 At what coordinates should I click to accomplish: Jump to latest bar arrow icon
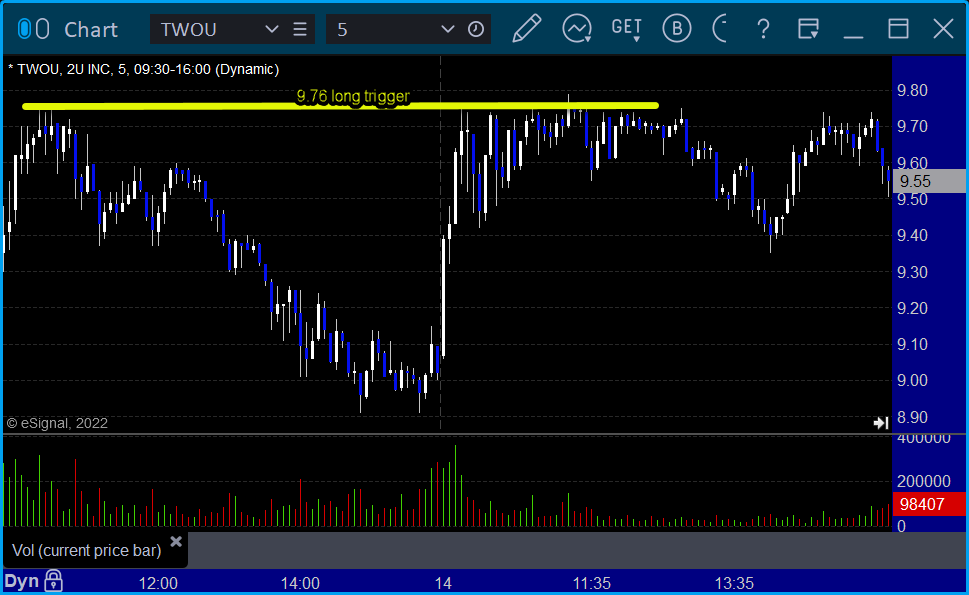(881, 423)
